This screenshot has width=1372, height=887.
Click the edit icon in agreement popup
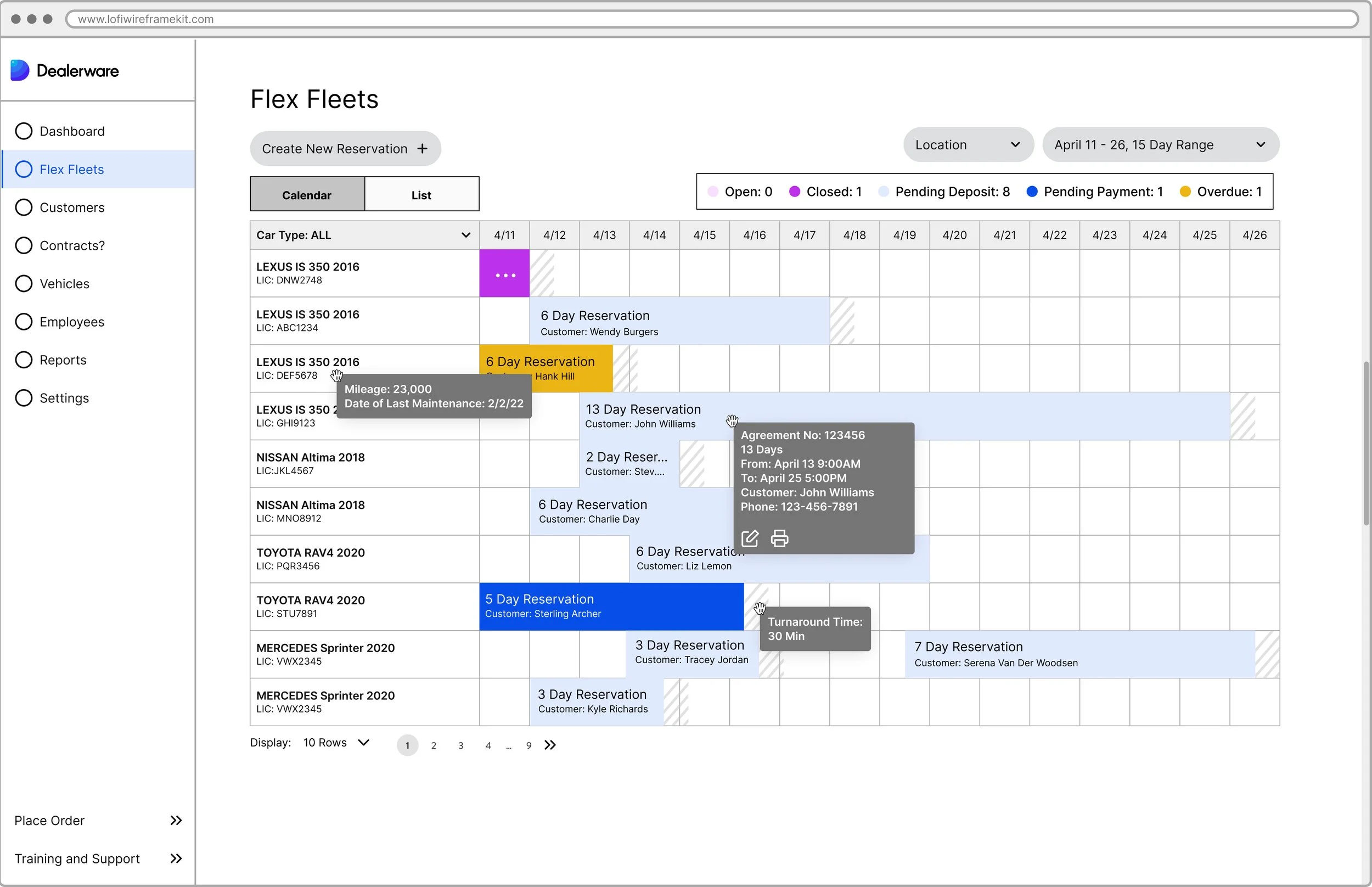[749, 538]
